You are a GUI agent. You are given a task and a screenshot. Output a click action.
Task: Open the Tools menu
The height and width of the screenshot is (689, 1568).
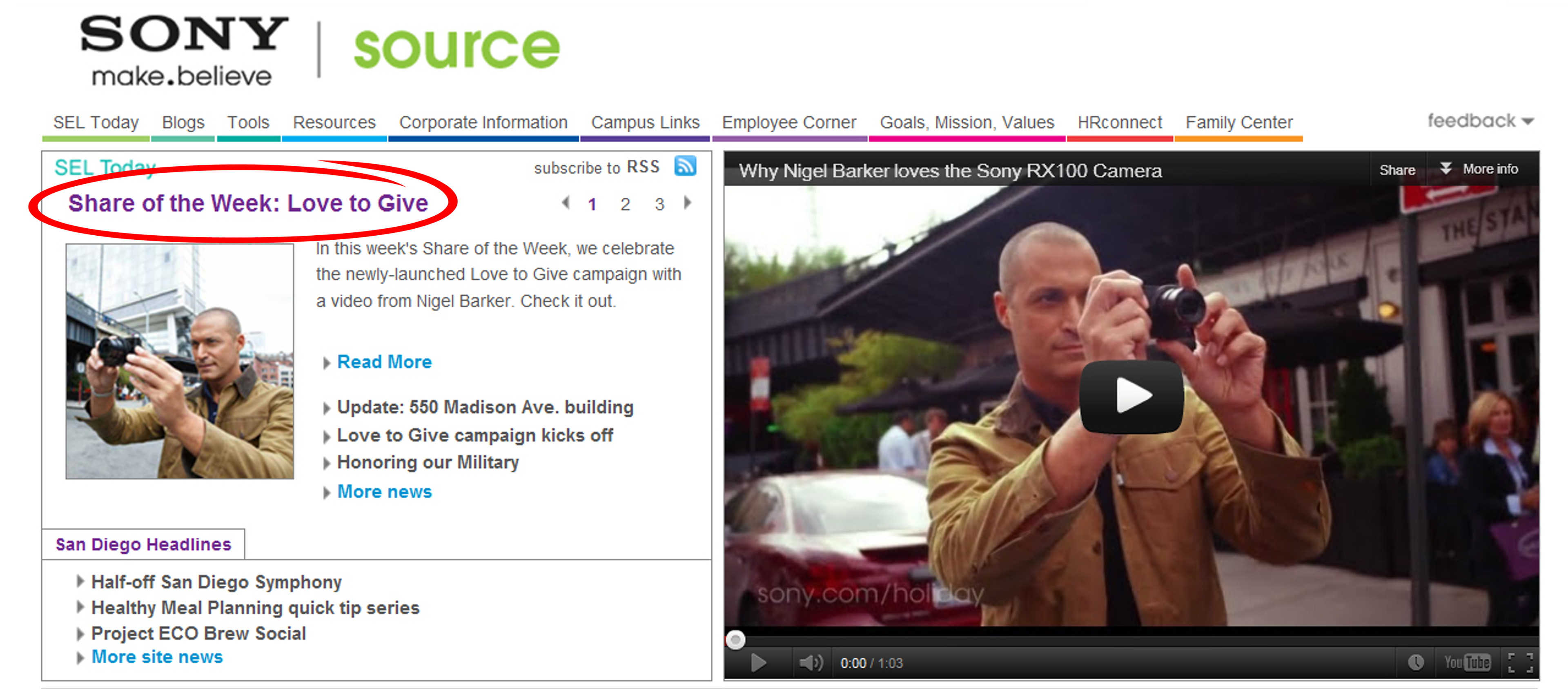[x=248, y=123]
